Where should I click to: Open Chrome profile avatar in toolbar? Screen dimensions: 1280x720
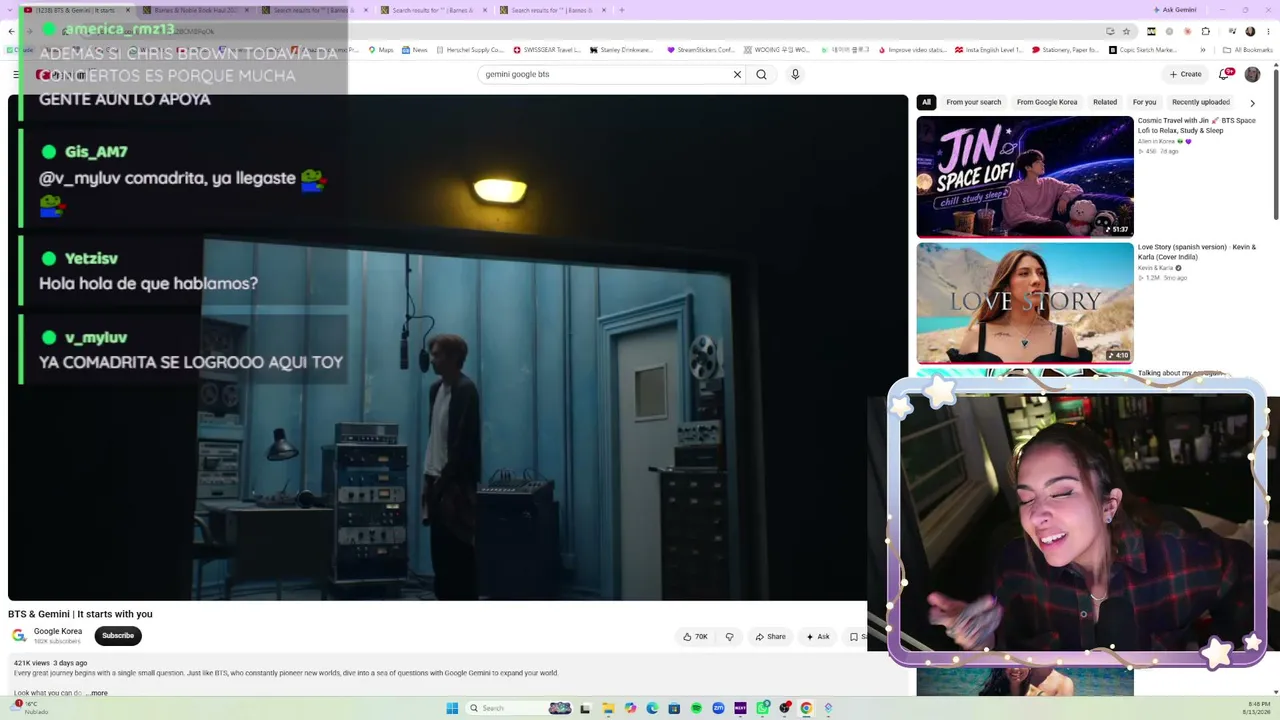tap(1250, 31)
